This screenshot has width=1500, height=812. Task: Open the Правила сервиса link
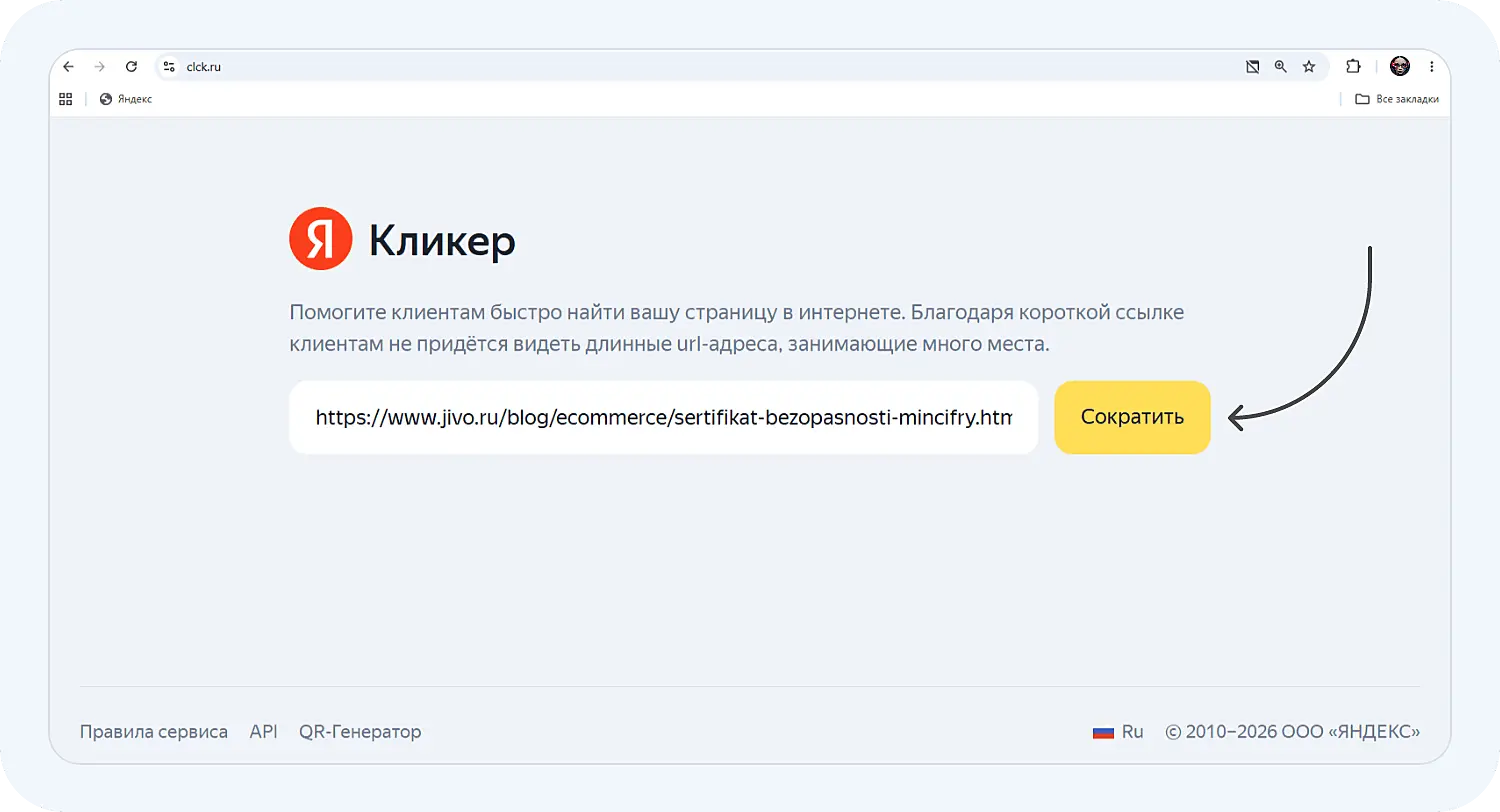(x=154, y=732)
